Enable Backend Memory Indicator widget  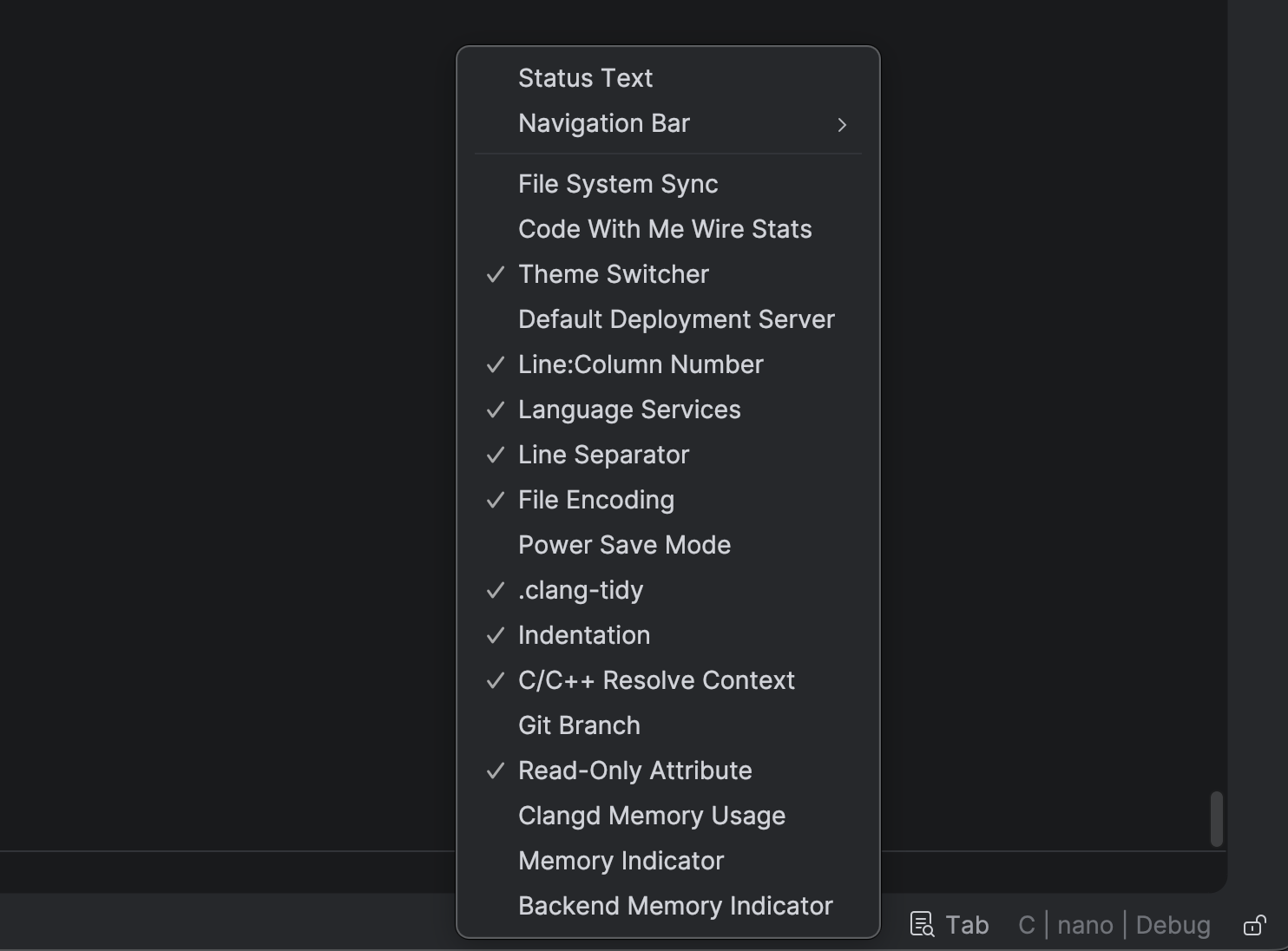pyautogui.click(x=668, y=906)
